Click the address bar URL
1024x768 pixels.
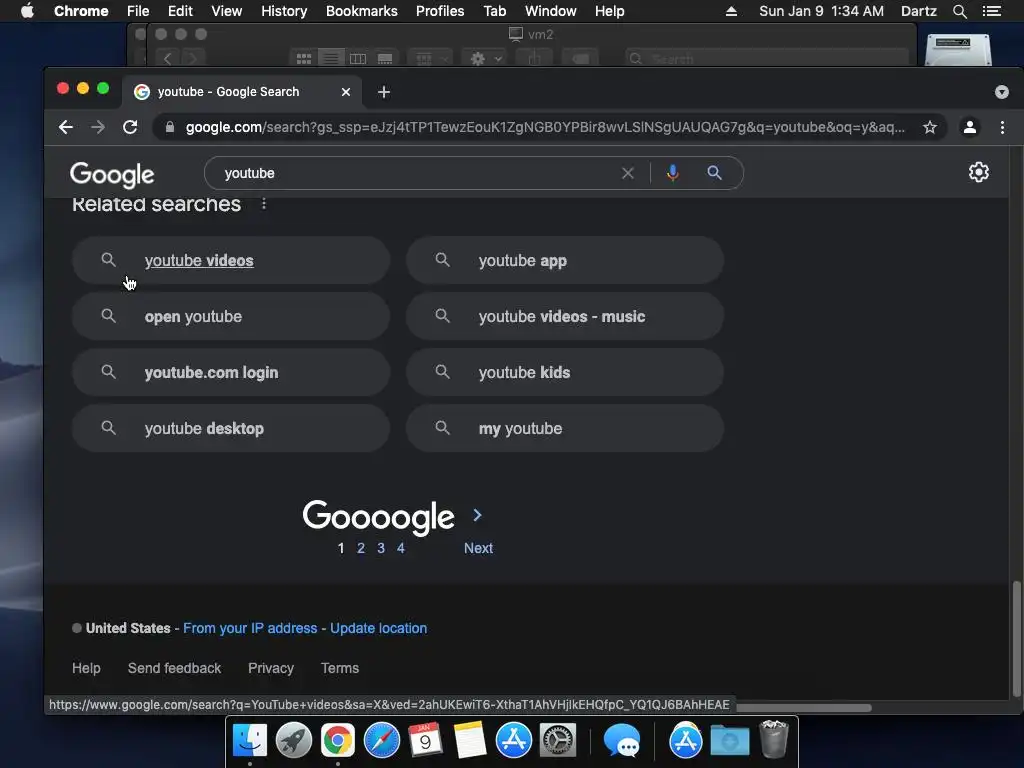click(545, 127)
